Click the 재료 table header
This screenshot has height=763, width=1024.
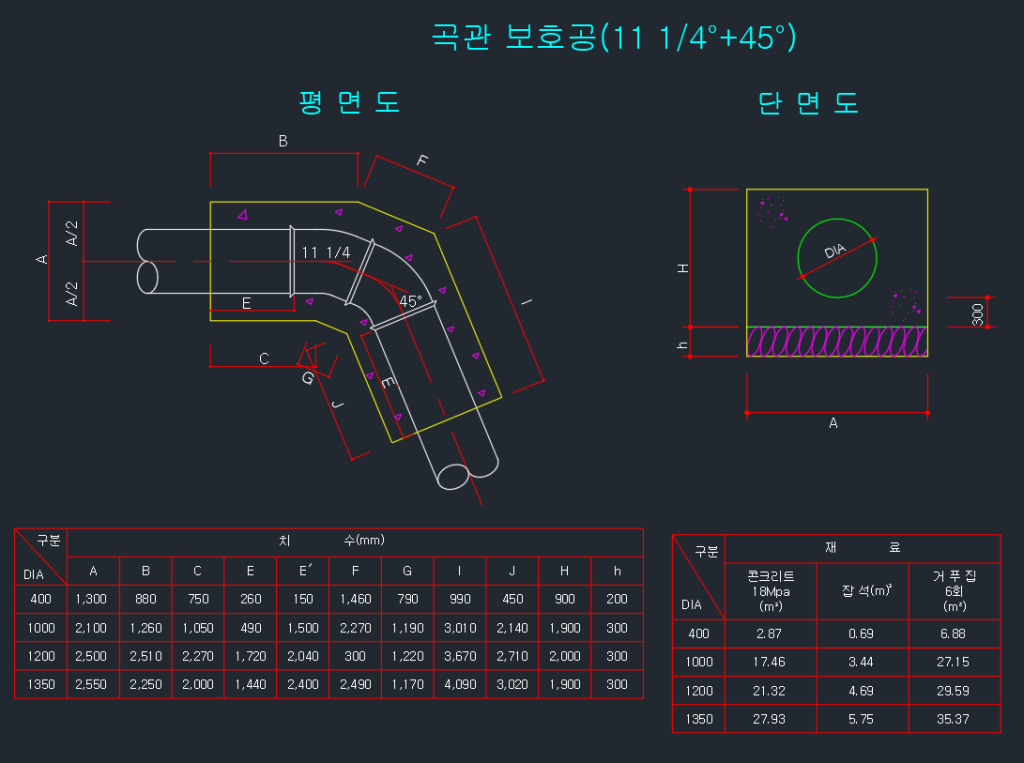click(862, 548)
